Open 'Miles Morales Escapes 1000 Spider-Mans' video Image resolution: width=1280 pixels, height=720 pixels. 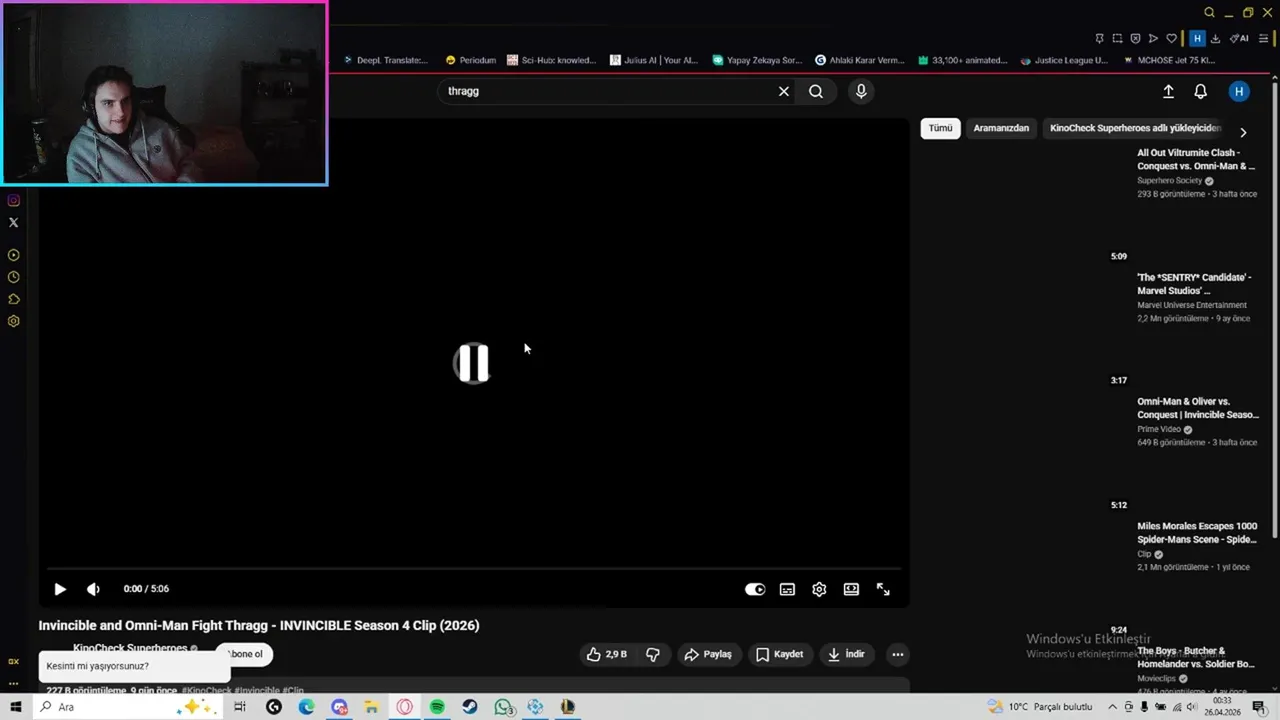click(1197, 533)
